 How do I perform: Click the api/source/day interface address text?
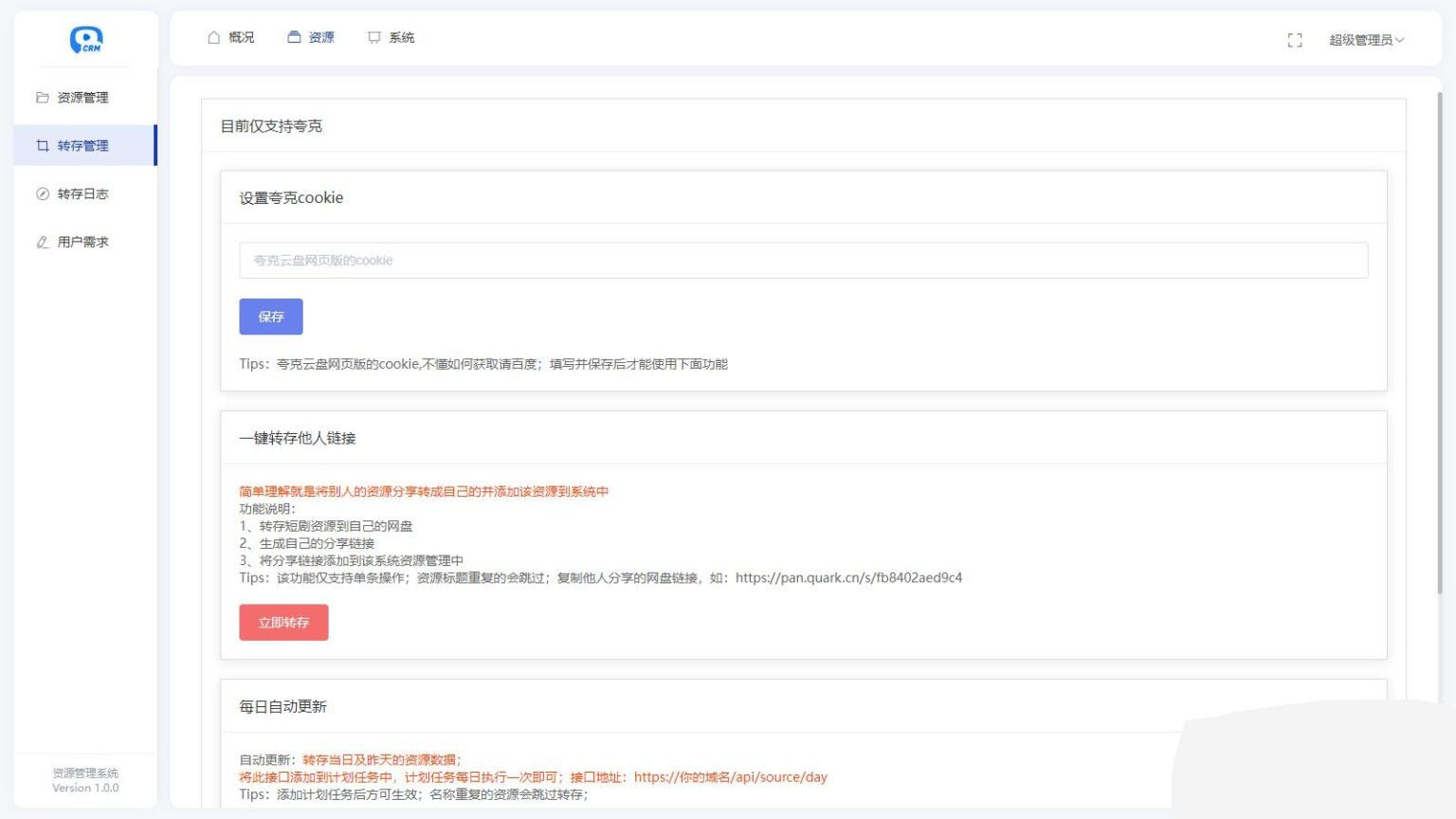(731, 777)
